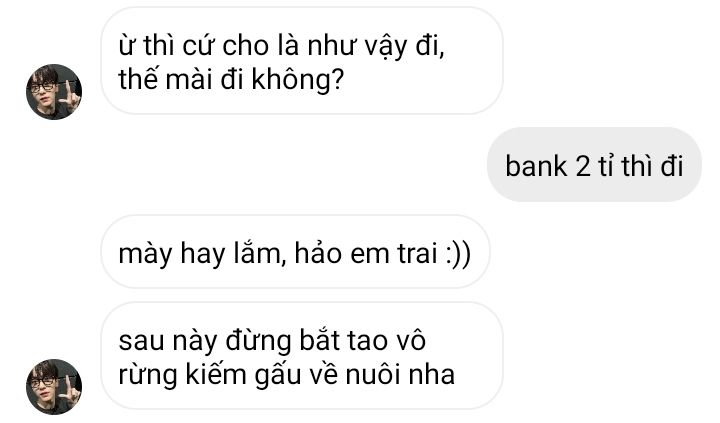720x423 pixels.
Task: Click the ":))" emoticon in the third message
Action: [x=458, y=254]
